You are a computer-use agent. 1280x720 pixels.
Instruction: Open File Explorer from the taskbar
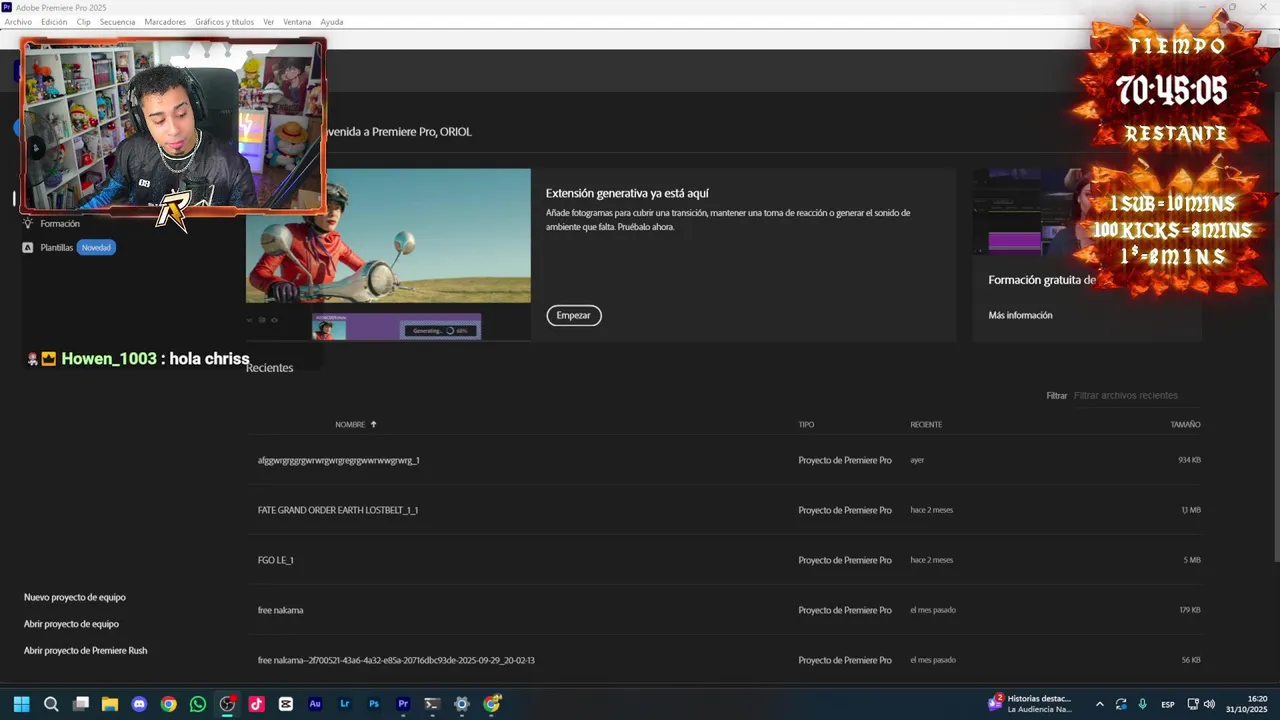point(110,704)
